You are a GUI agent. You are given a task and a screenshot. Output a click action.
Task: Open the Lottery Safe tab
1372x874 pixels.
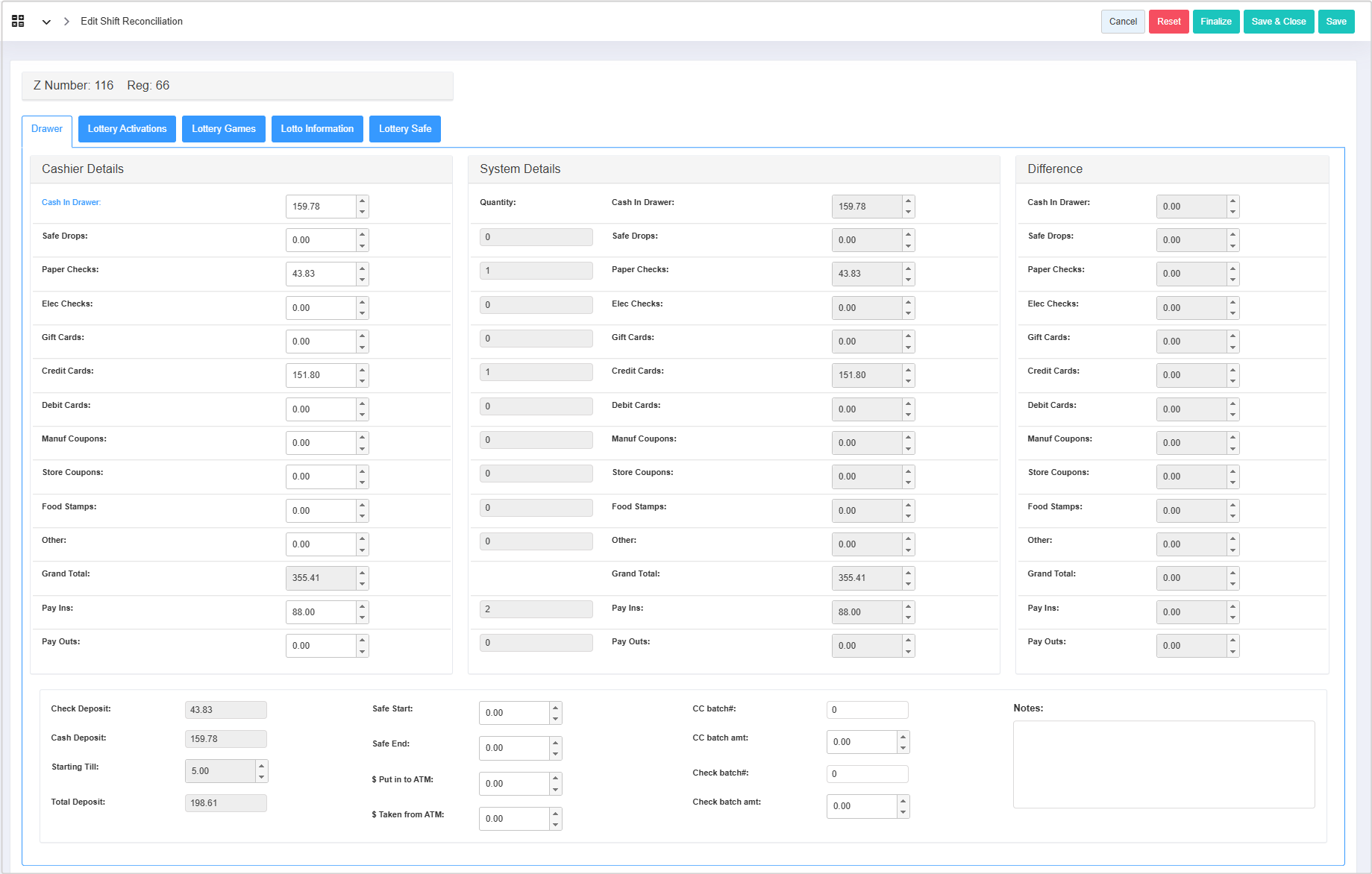coord(405,129)
